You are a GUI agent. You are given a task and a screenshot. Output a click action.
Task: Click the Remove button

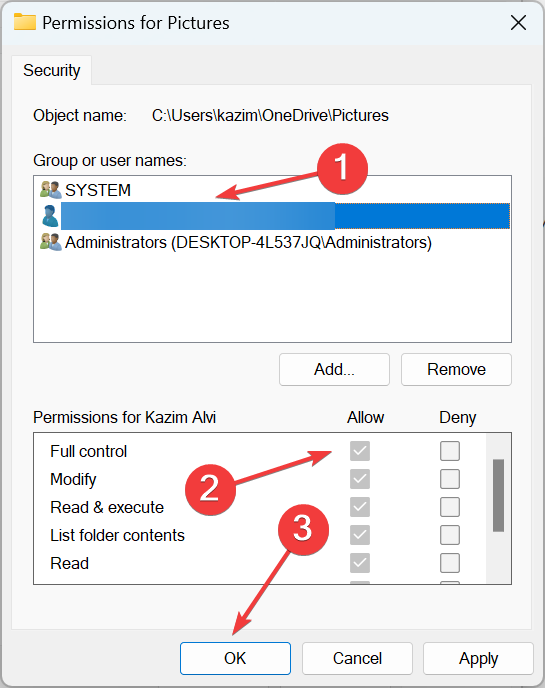456,369
